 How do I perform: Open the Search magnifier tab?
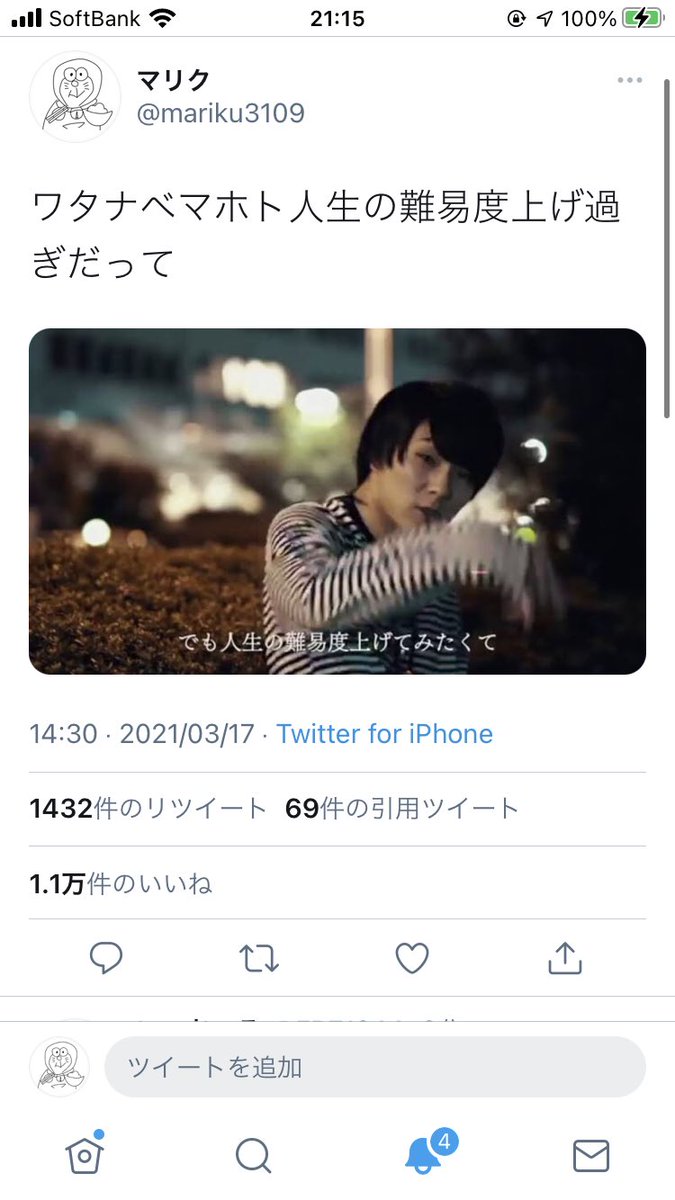point(254,1156)
